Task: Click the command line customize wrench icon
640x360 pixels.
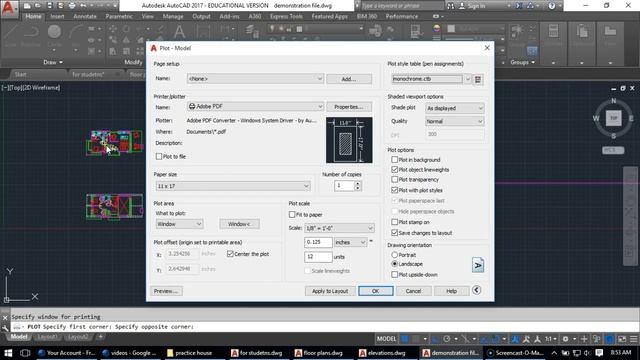Action: tap(5, 327)
